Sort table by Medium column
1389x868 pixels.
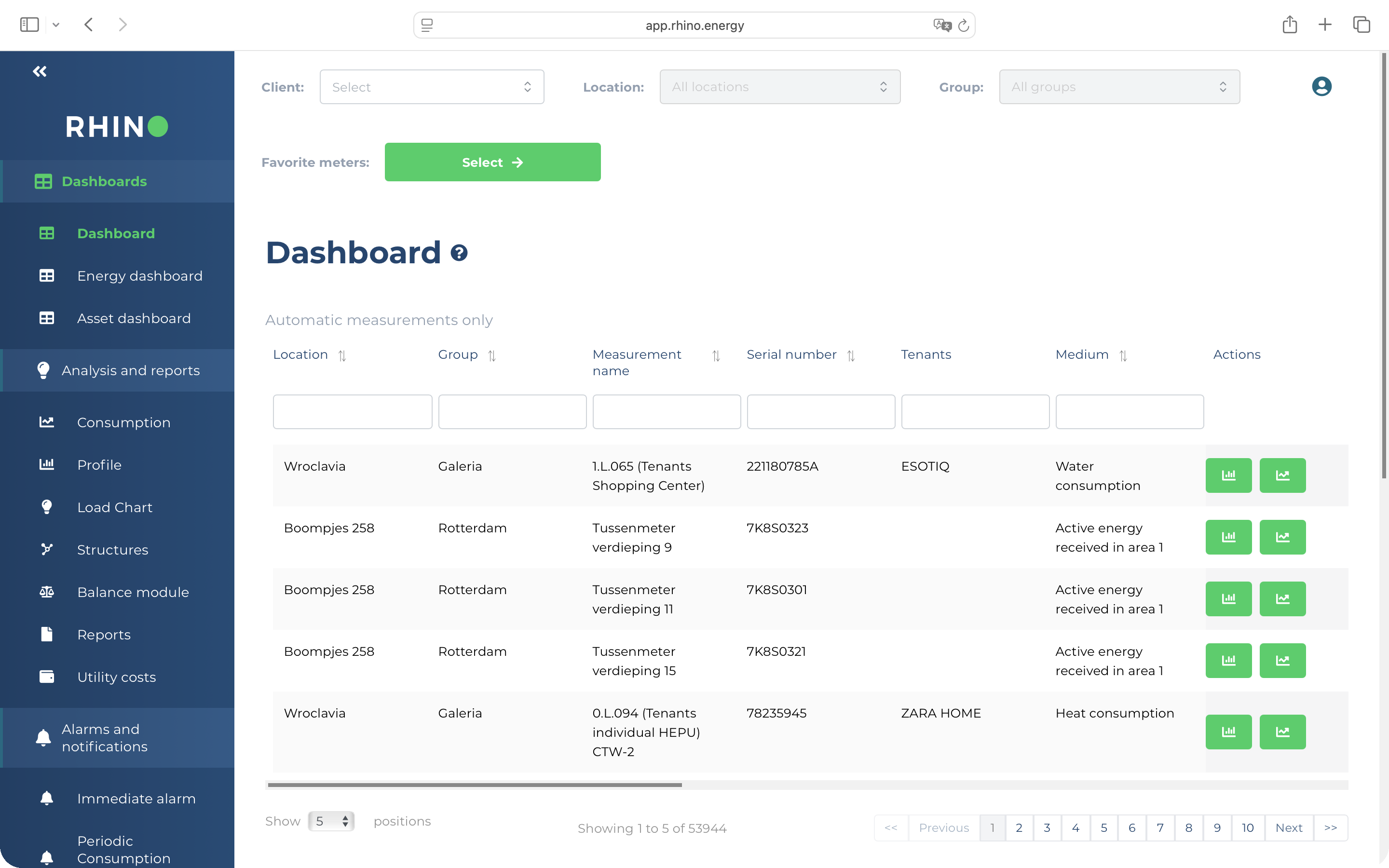[x=1123, y=356]
